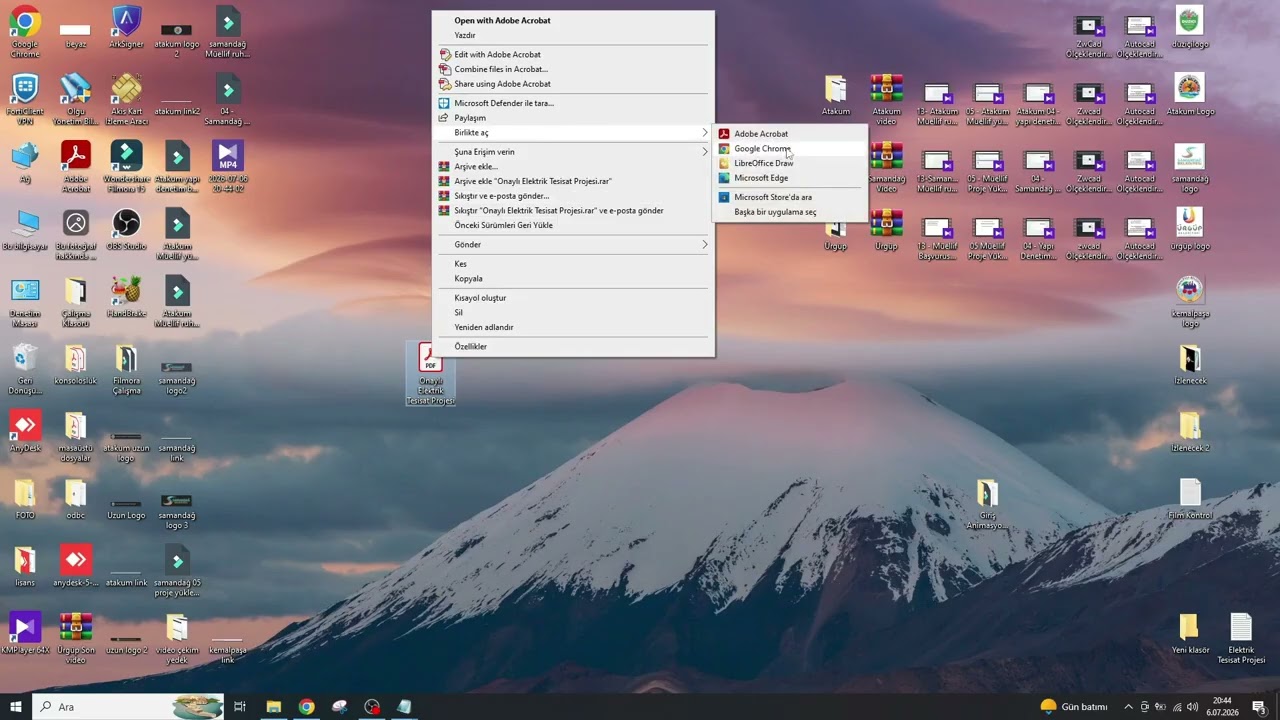Expand the Gönder submenu

pos(704,244)
